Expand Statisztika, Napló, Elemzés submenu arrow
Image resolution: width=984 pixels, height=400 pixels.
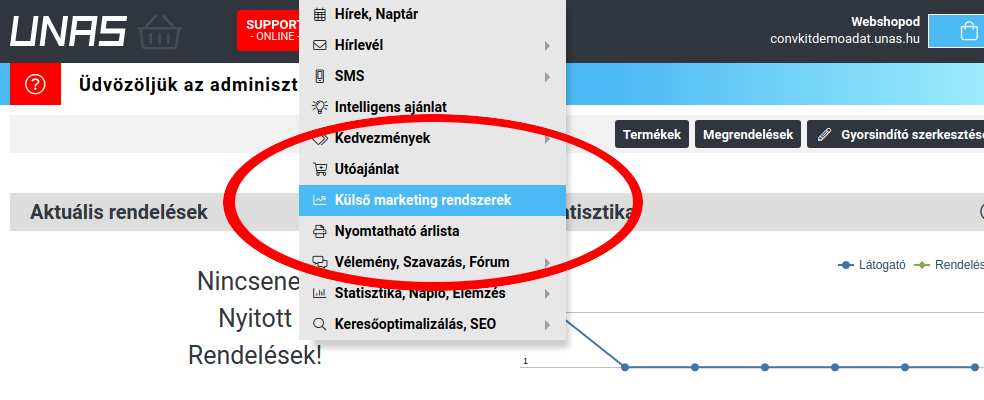[547, 293]
